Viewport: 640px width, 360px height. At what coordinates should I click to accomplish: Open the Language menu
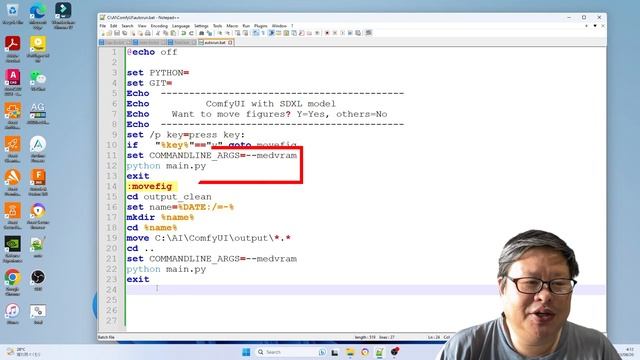[x=181, y=26]
